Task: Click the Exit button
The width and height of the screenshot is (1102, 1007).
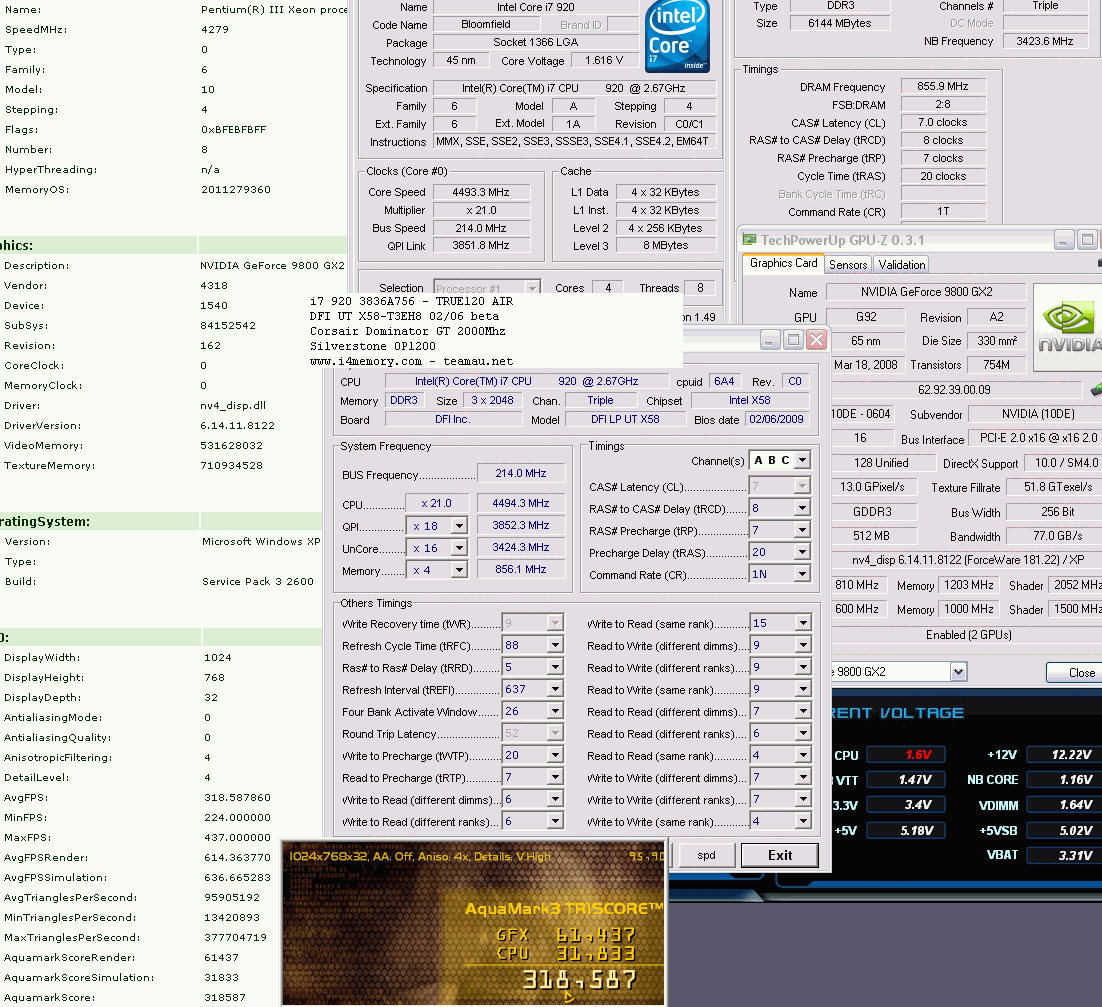Action: click(779, 855)
